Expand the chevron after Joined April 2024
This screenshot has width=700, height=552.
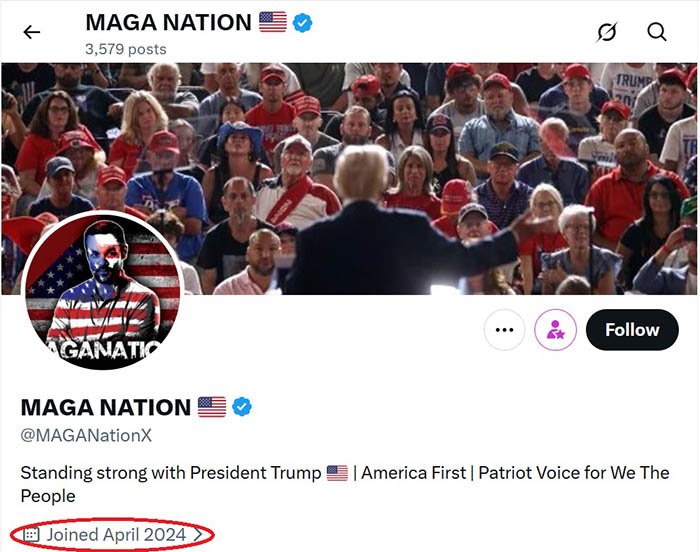(198, 535)
